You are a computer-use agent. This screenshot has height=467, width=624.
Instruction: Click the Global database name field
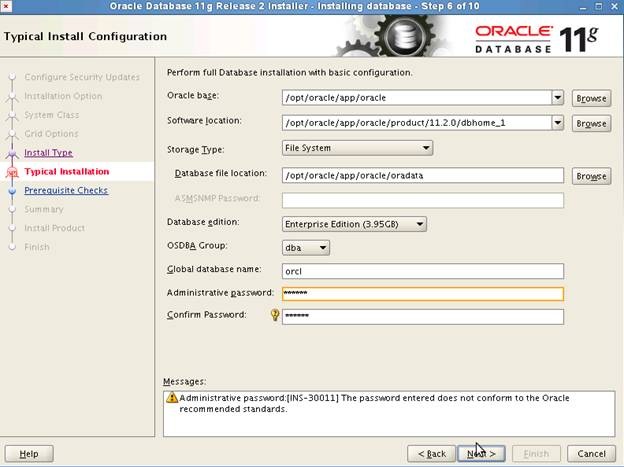(x=423, y=271)
